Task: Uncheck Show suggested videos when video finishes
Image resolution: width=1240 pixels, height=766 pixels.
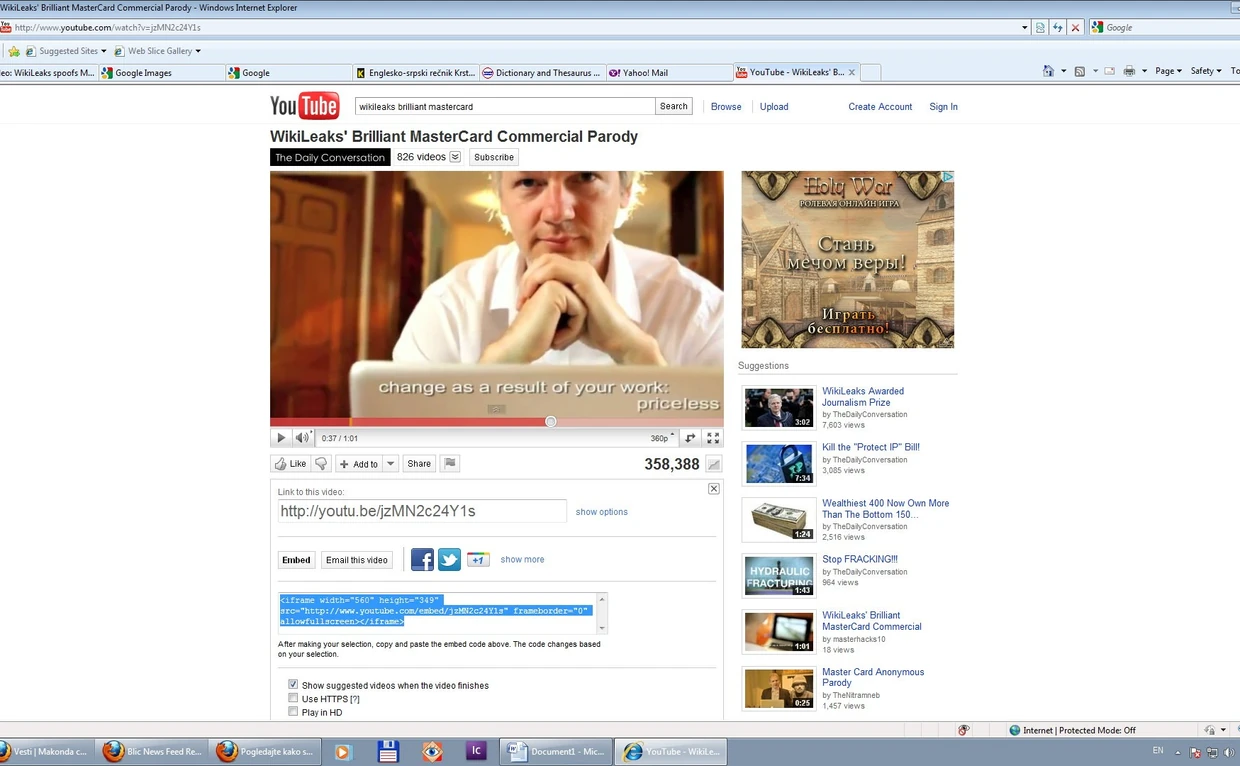Action: pyautogui.click(x=293, y=685)
